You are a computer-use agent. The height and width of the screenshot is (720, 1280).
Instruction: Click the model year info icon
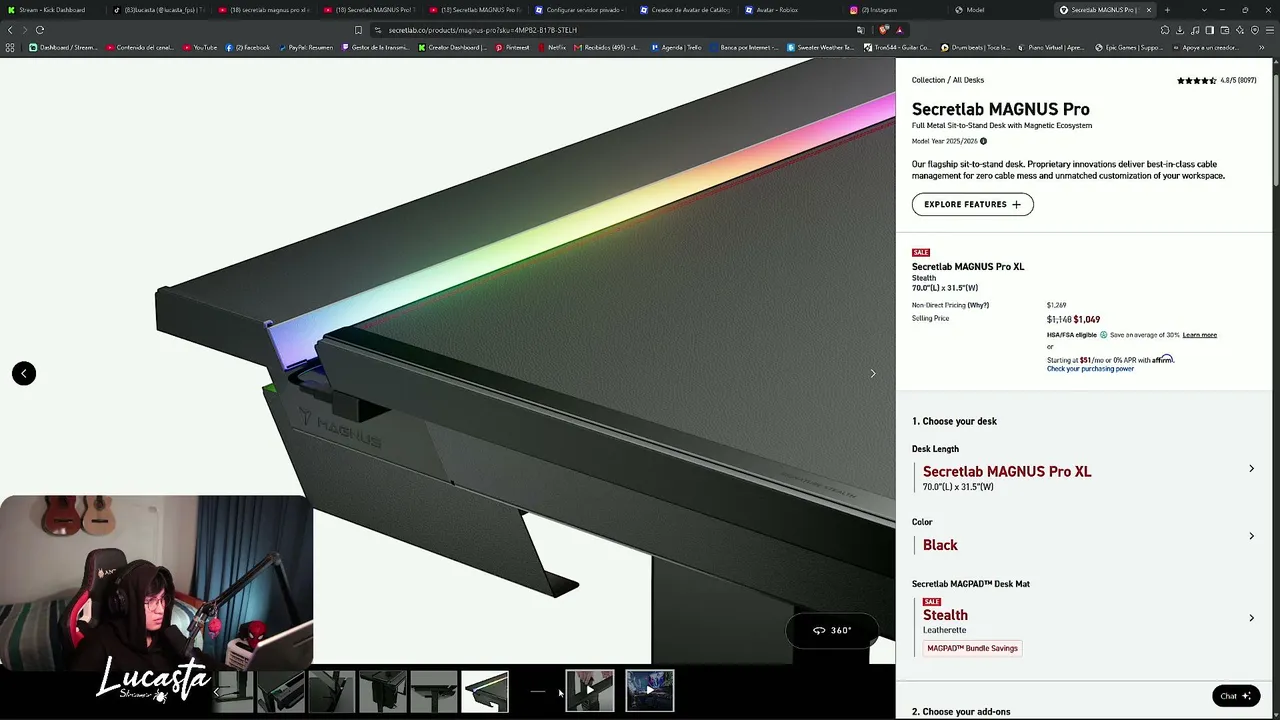click(983, 141)
